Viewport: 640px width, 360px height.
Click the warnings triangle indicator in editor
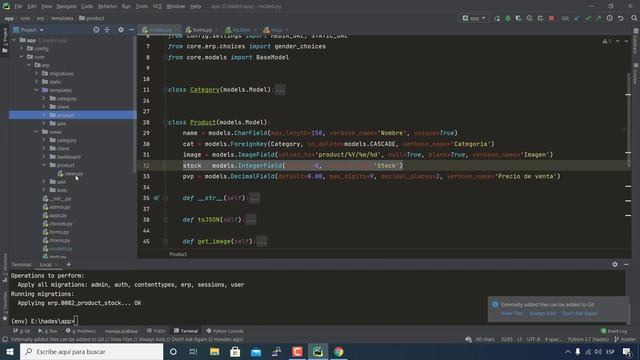604,41
